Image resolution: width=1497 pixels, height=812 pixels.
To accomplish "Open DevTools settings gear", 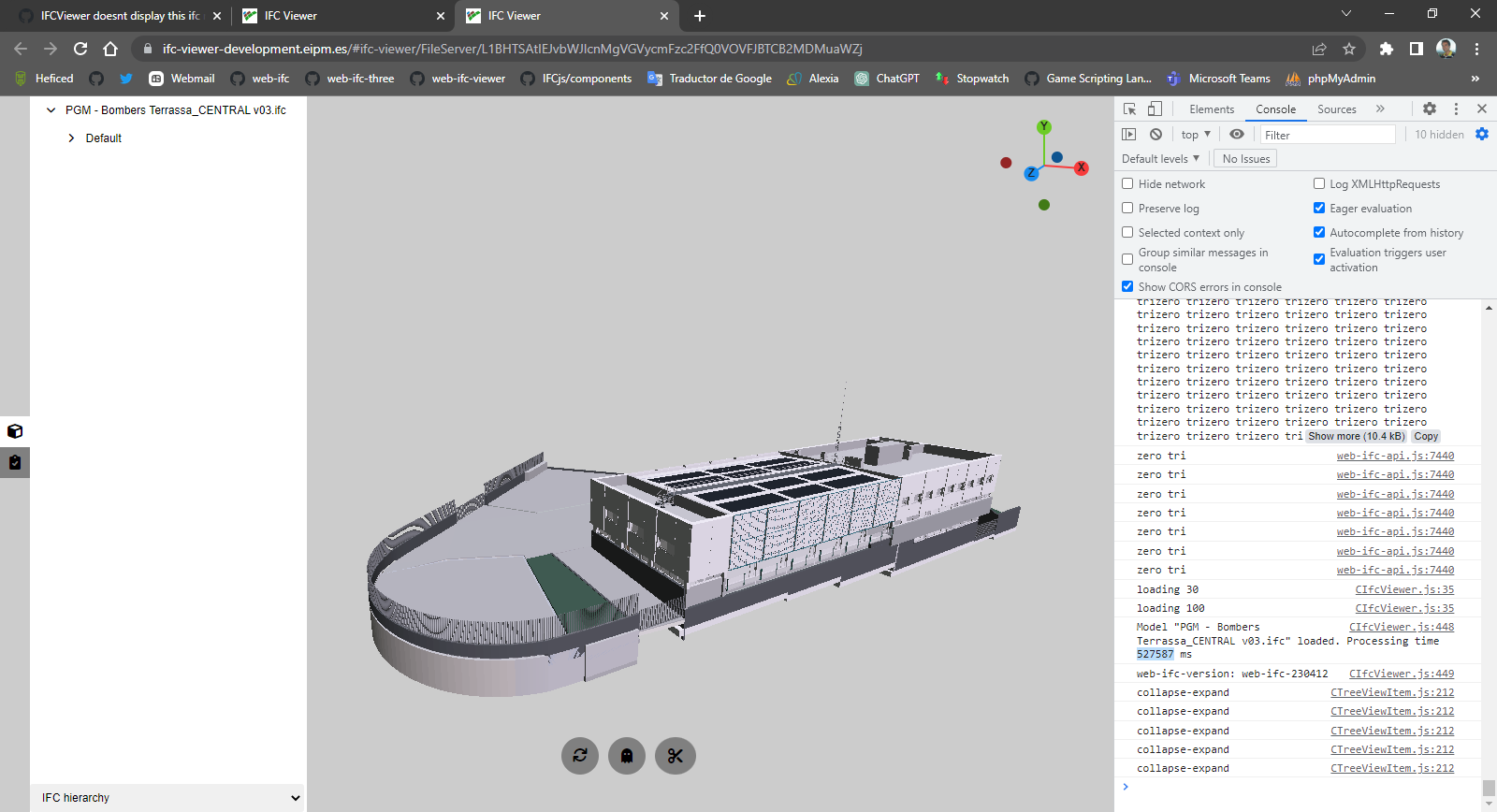I will (x=1430, y=109).
